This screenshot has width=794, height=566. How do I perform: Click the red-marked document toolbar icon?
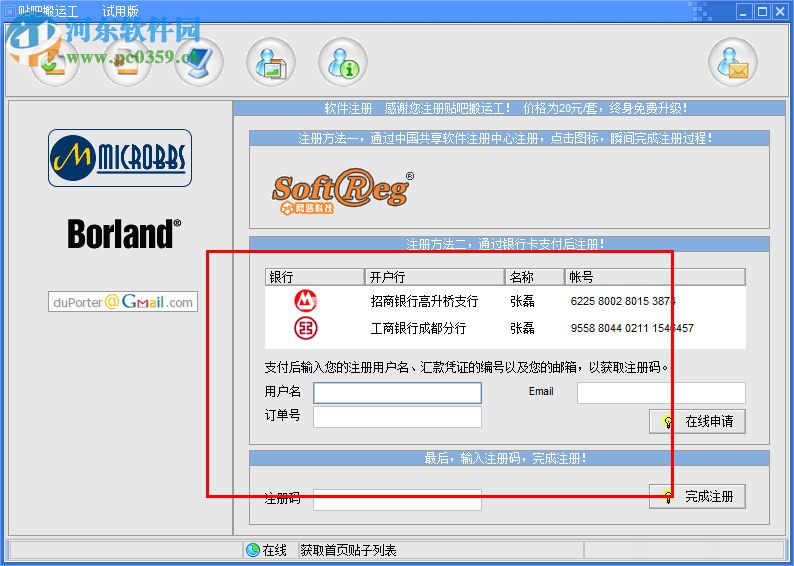pyautogui.click(x=127, y=62)
